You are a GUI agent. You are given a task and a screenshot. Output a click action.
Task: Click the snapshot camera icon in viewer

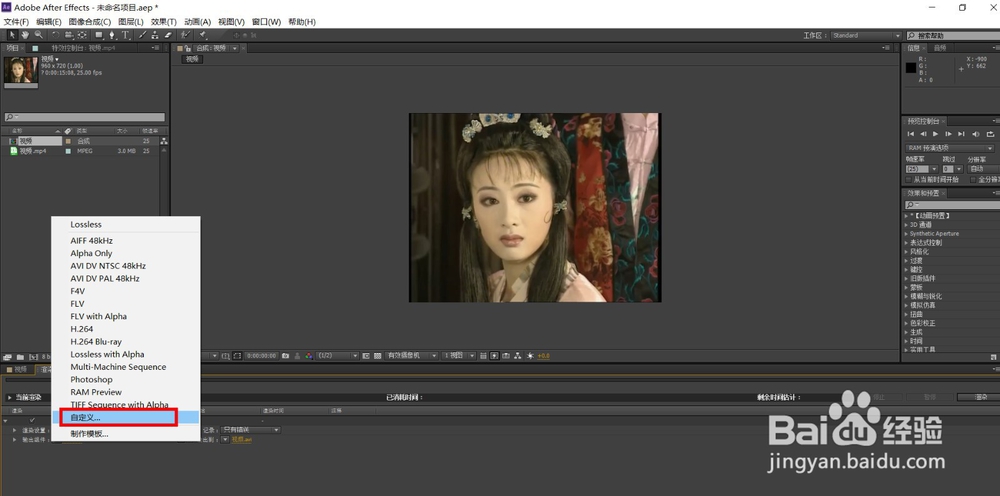[x=285, y=356]
